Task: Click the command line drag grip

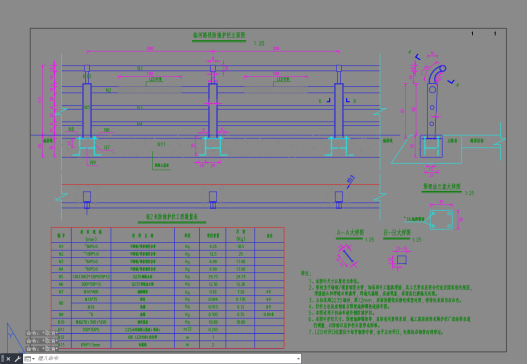Action: tap(2, 359)
